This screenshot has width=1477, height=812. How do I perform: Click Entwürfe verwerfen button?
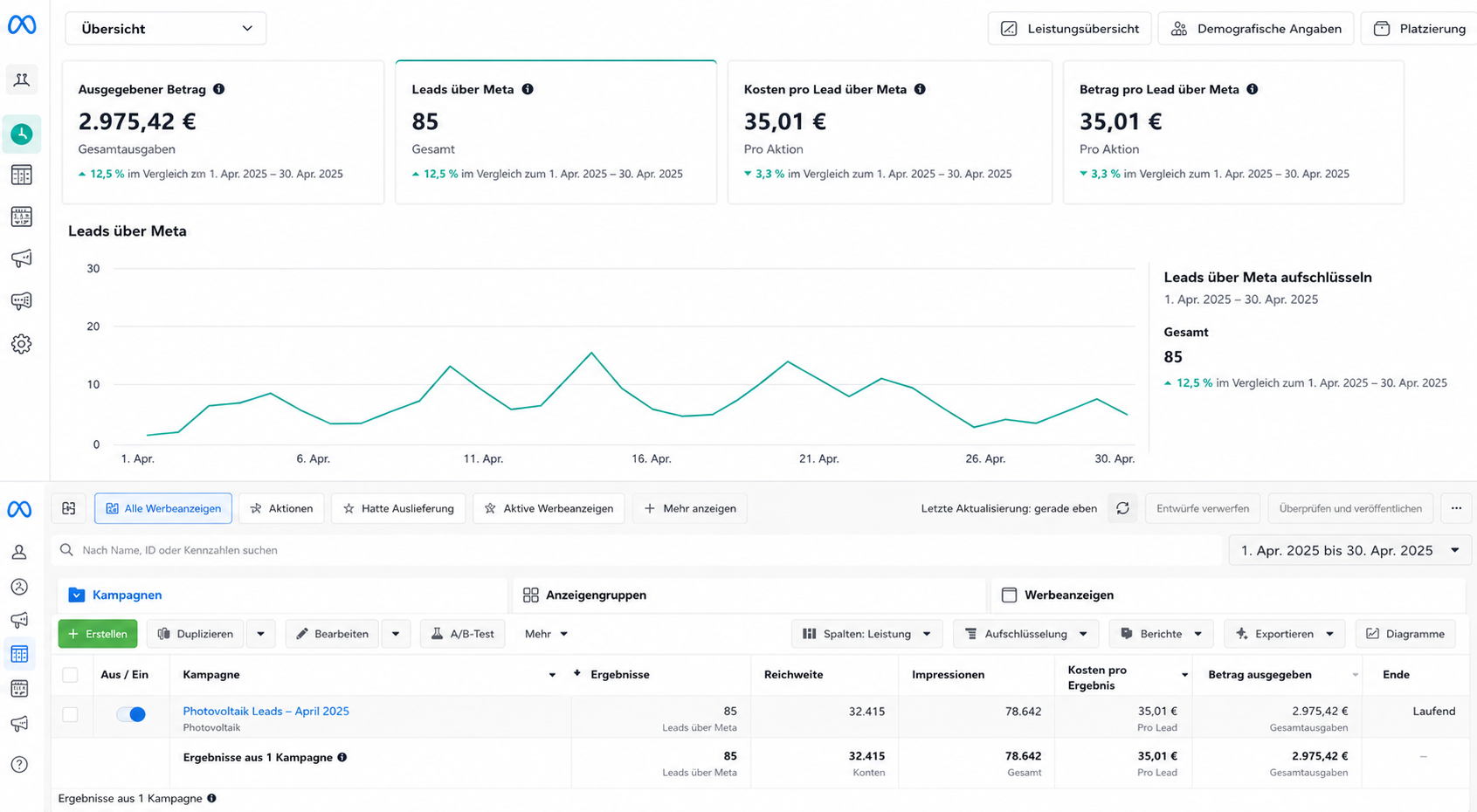pyautogui.click(x=1203, y=508)
